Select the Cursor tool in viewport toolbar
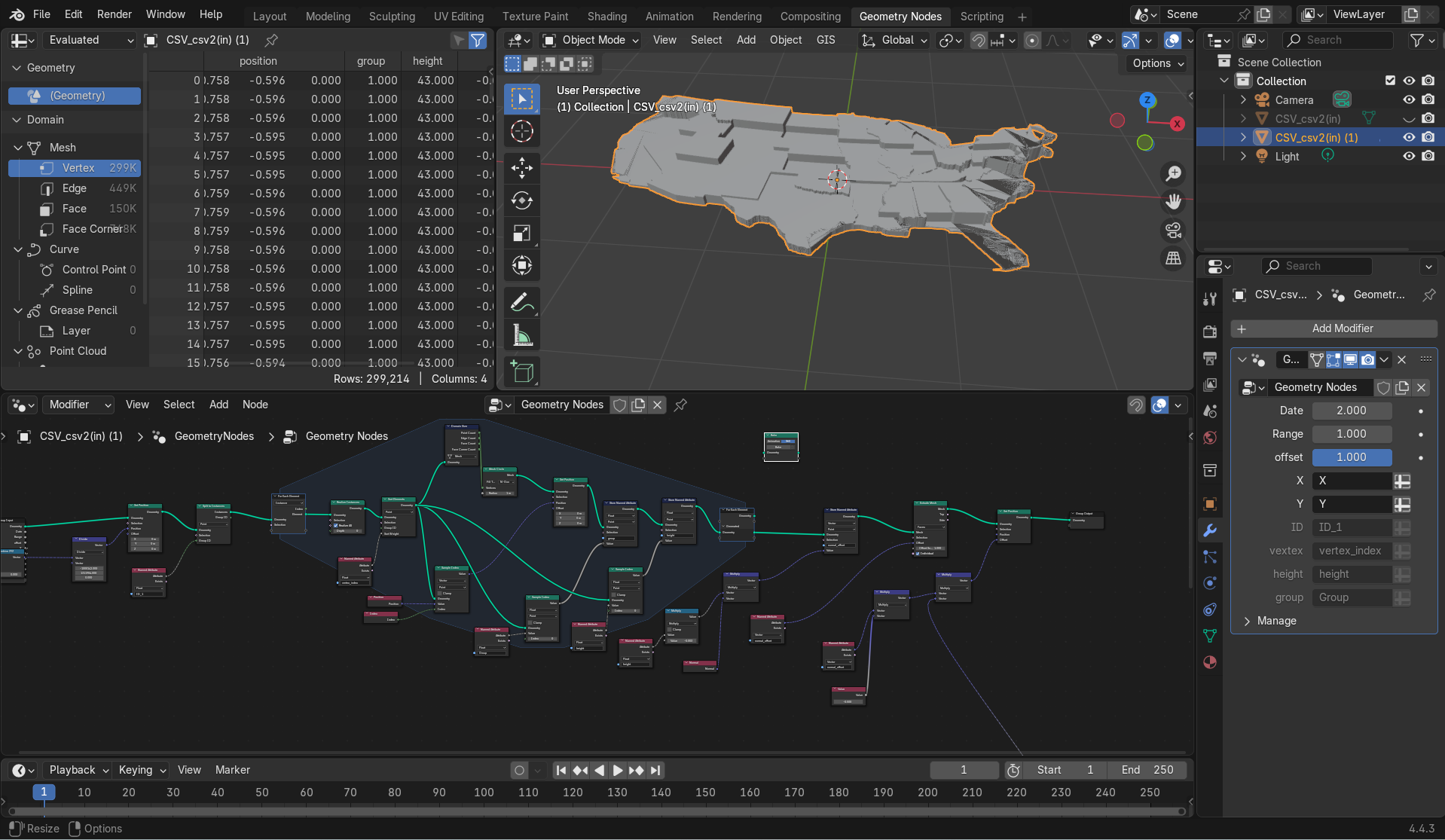This screenshot has height=840, width=1445. [521, 132]
